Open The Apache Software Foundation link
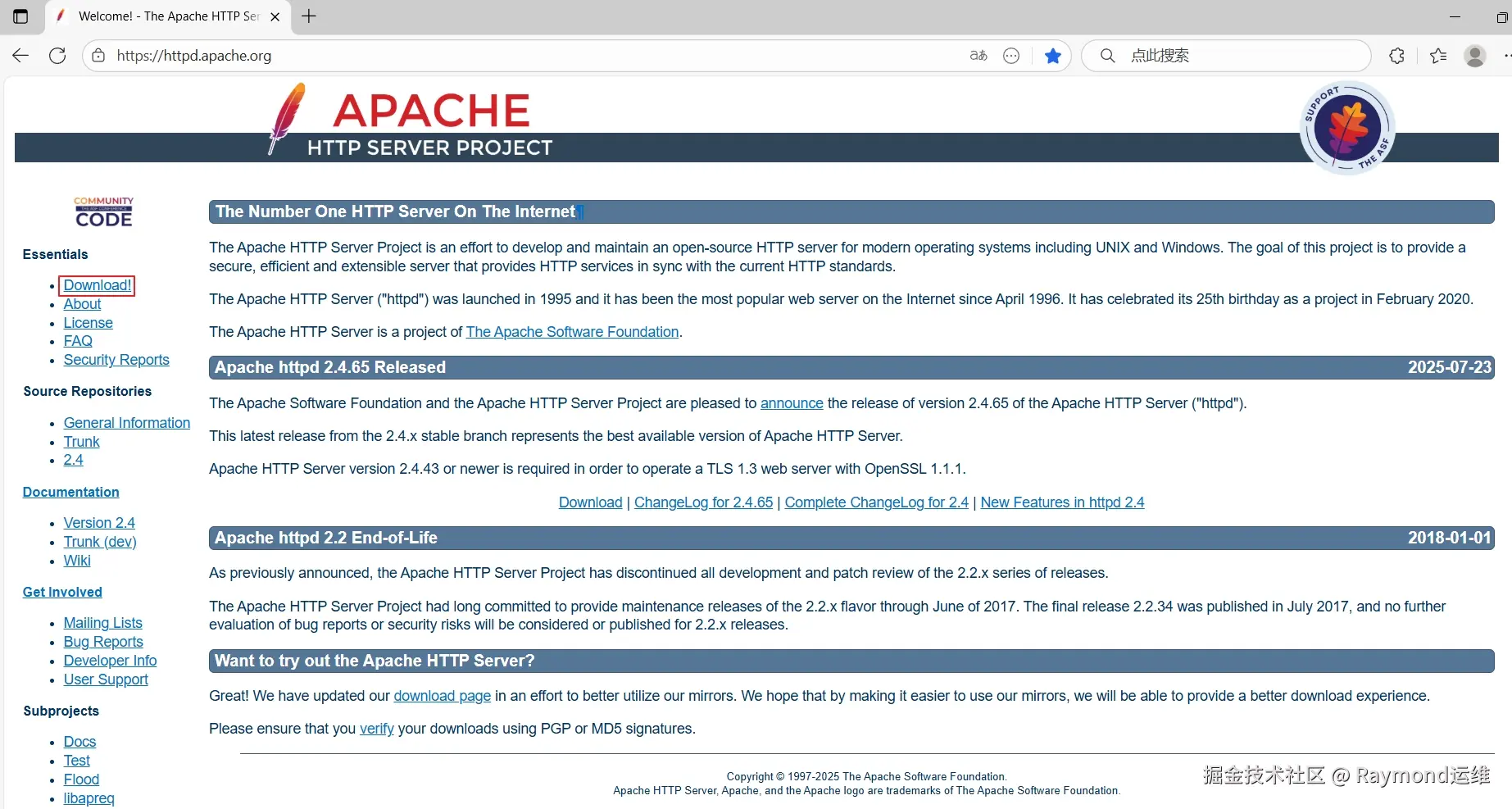The width and height of the screenshot is (1512, 809). click(x=572, y=332)
